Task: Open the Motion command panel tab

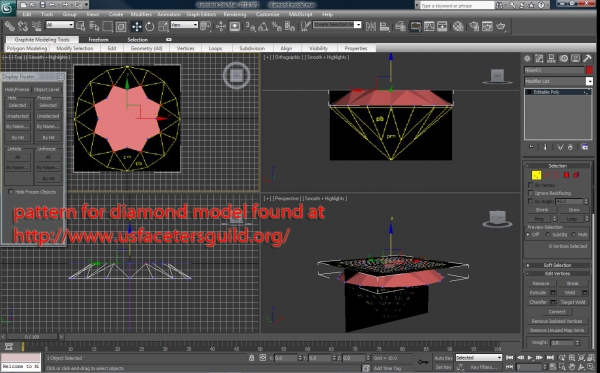Action: pyautogui.click(x=563, y=59)
